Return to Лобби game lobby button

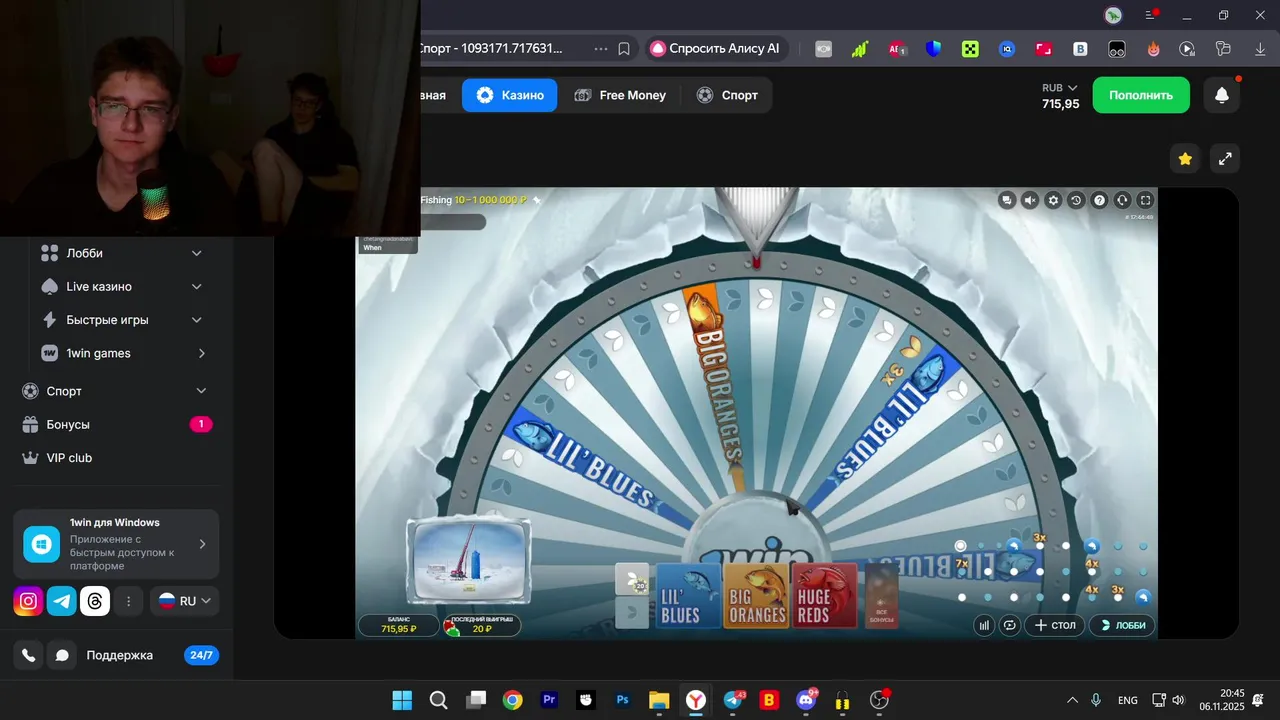click(x=1122, y=625)
